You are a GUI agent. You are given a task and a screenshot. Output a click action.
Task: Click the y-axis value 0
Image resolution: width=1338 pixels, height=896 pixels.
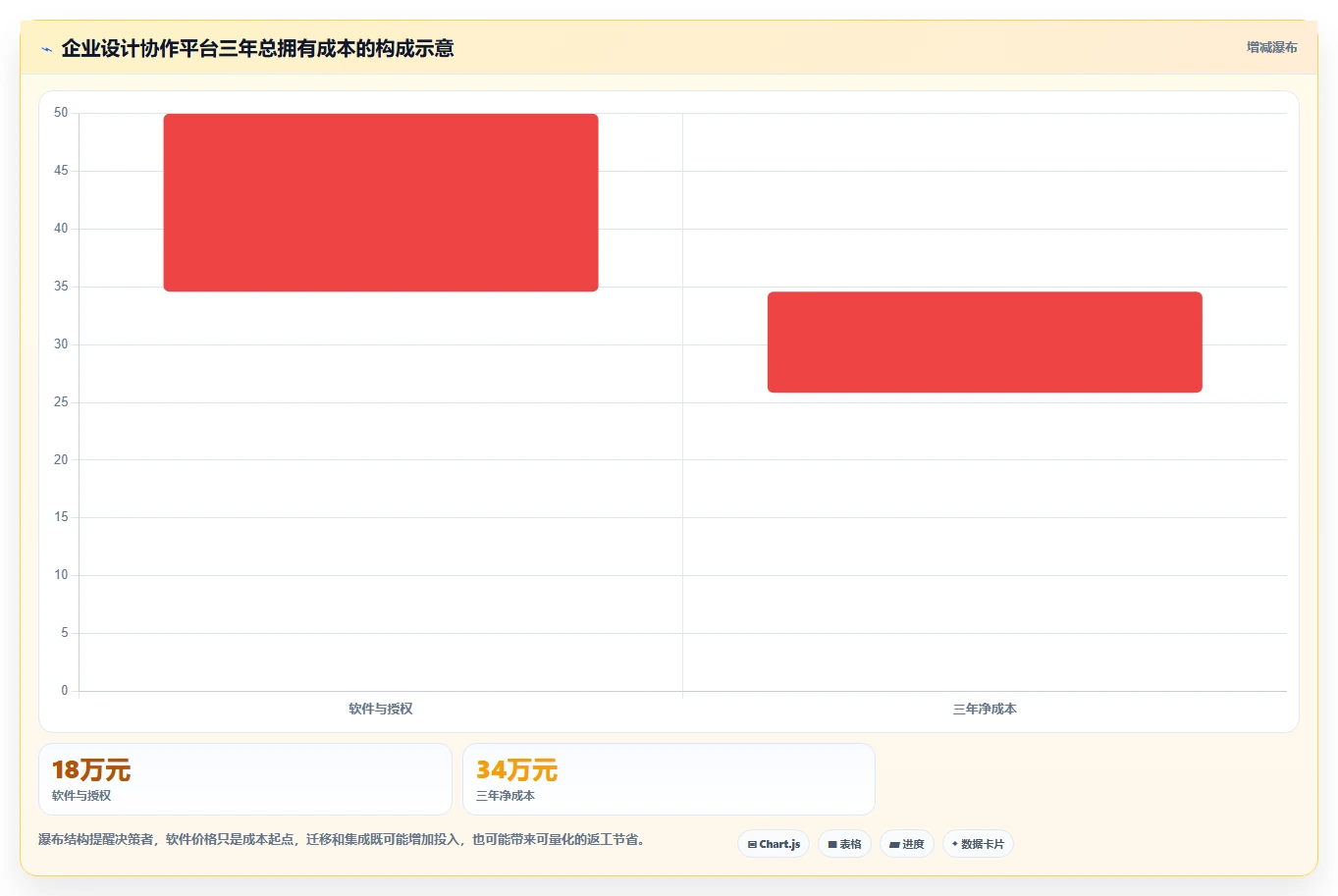65,691
